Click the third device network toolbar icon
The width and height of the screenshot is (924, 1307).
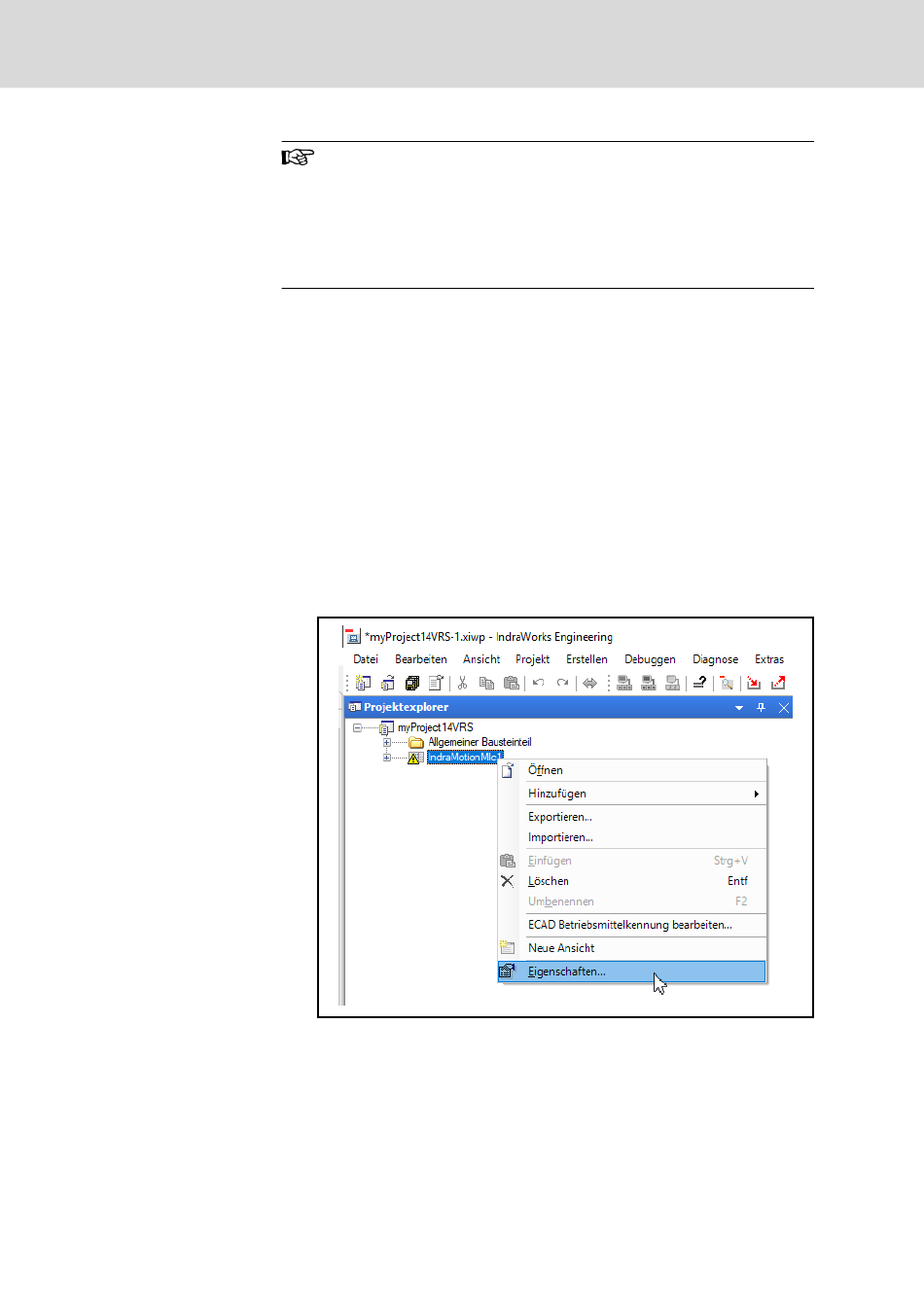click(x=672, y=683)
